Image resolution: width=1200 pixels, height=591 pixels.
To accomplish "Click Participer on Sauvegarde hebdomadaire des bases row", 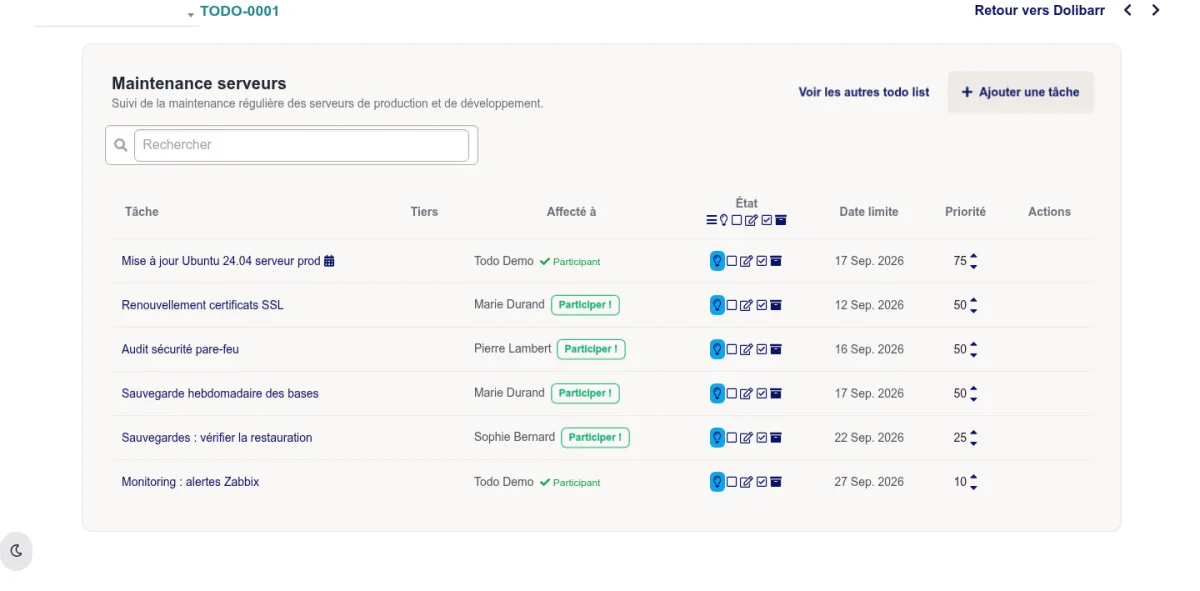I will tap(585, 393).
